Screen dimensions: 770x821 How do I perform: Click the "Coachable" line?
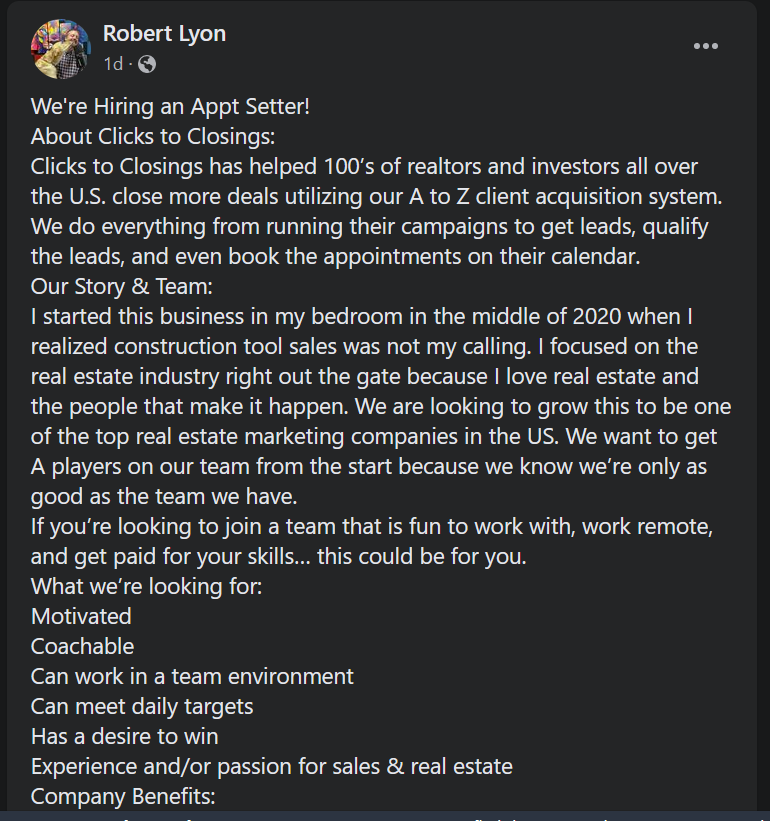(x=83, y=647)
